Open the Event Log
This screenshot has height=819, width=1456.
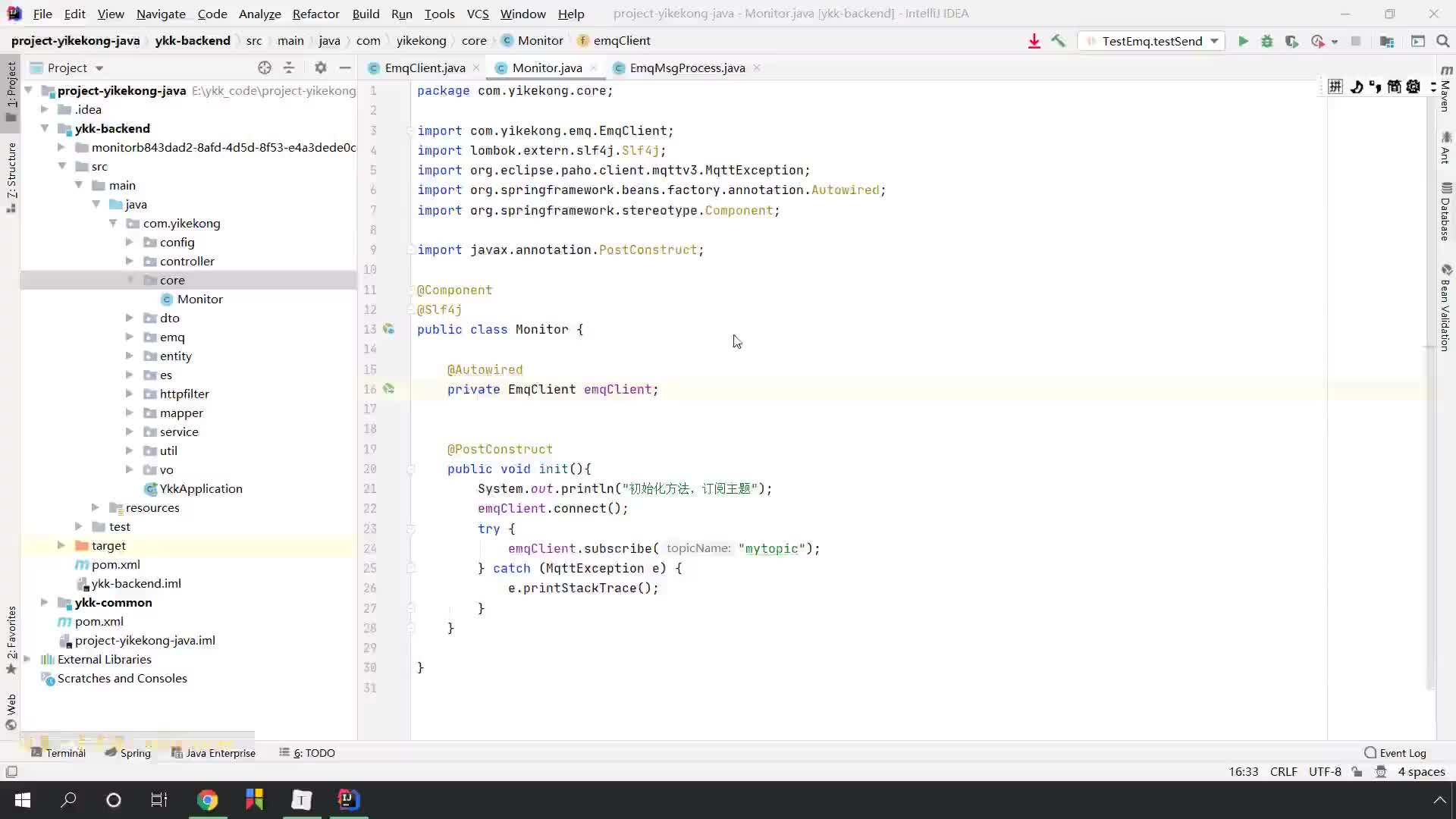point(1395,753)
